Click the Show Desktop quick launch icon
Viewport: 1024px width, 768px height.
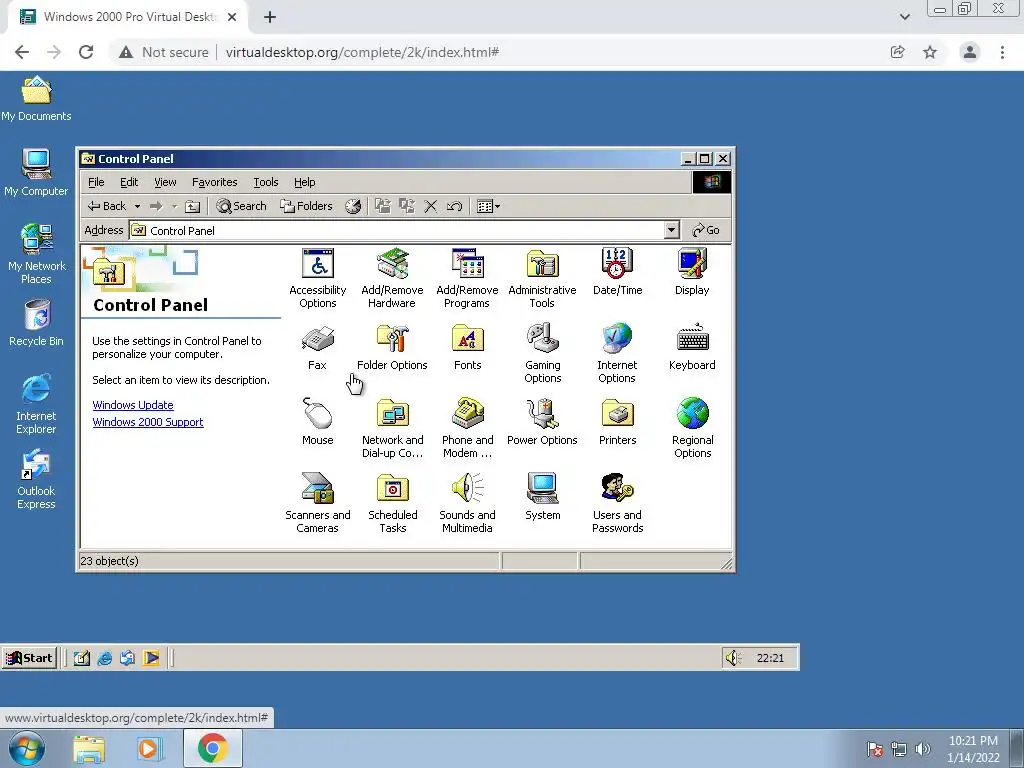click(82, 658)
